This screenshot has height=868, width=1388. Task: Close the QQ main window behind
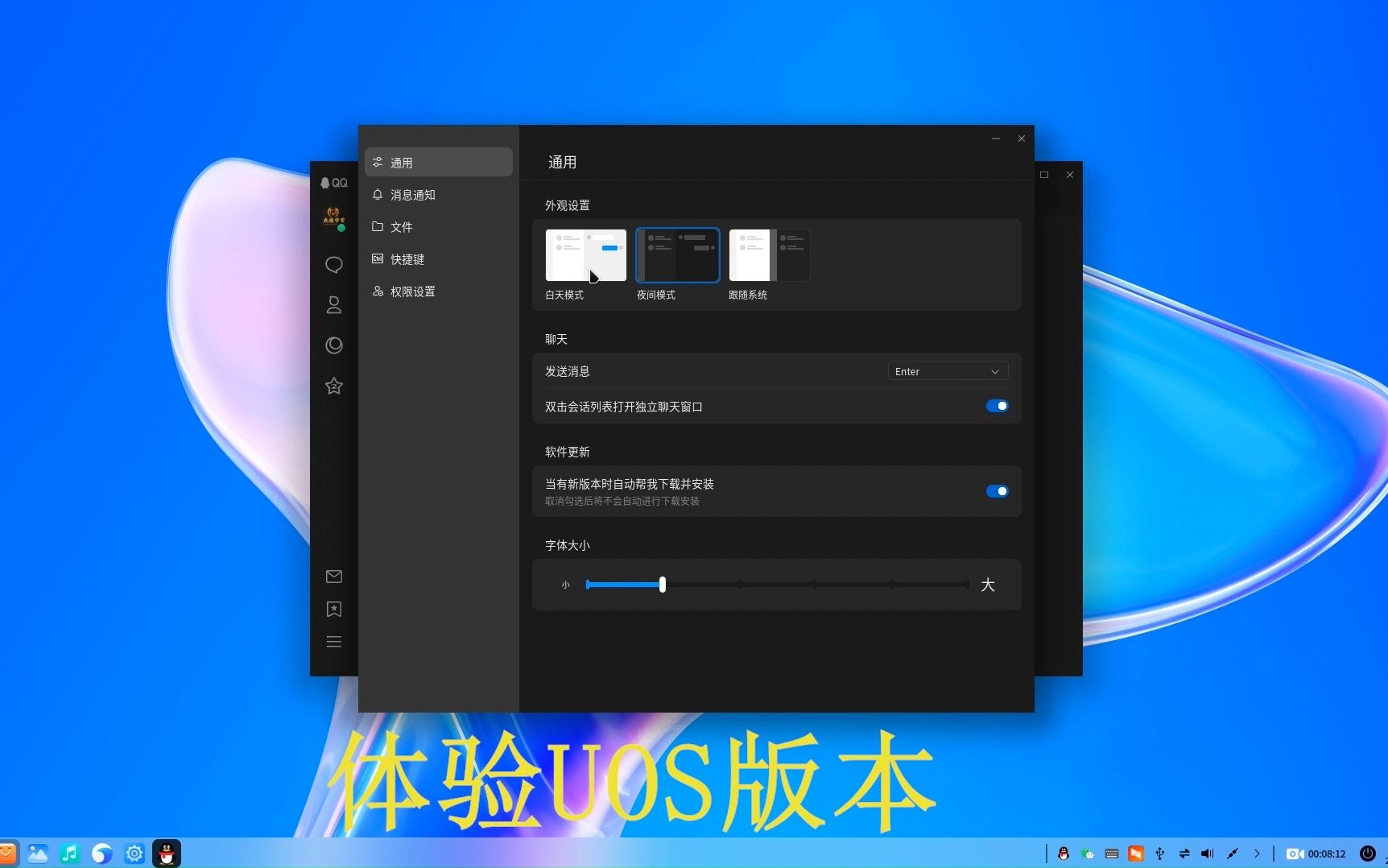pos(1070,175)
